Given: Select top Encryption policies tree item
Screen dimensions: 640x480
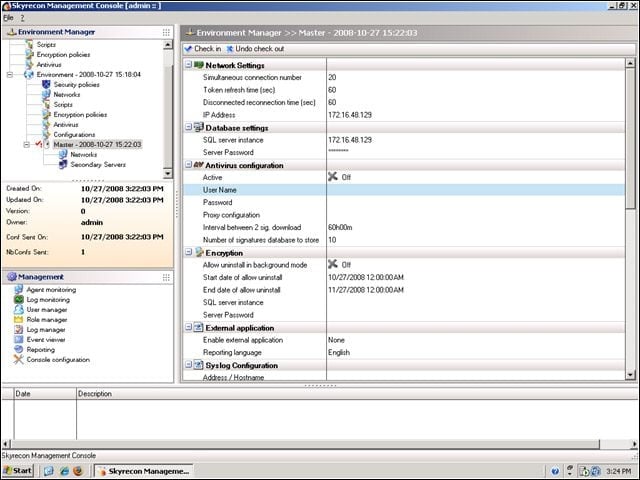Looking at the screenshot, I should pyautogui.click(x=63, y=55).
